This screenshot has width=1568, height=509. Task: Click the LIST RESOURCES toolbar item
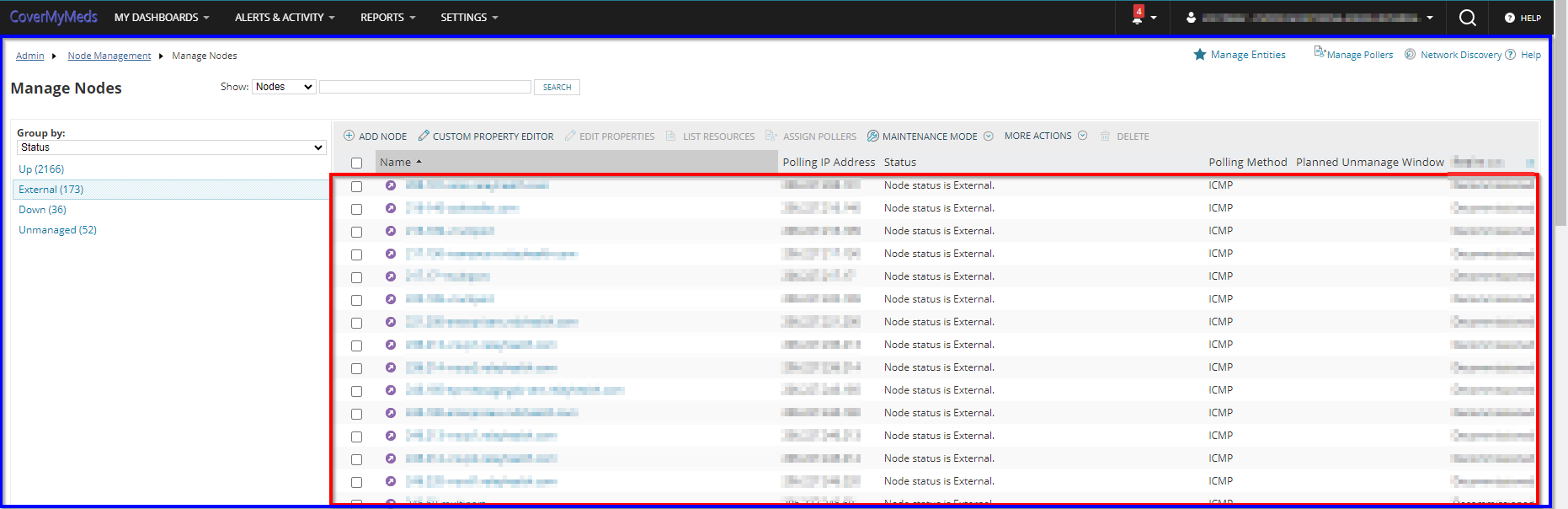coord(710,136)
